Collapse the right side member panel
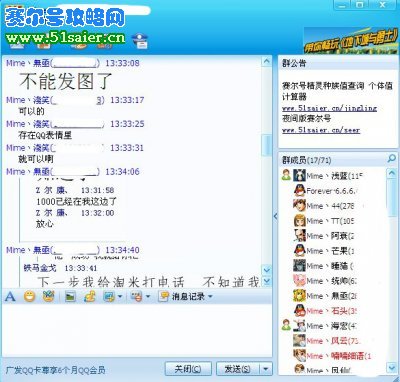The image size is (400, 382). [x=275, y=216]
